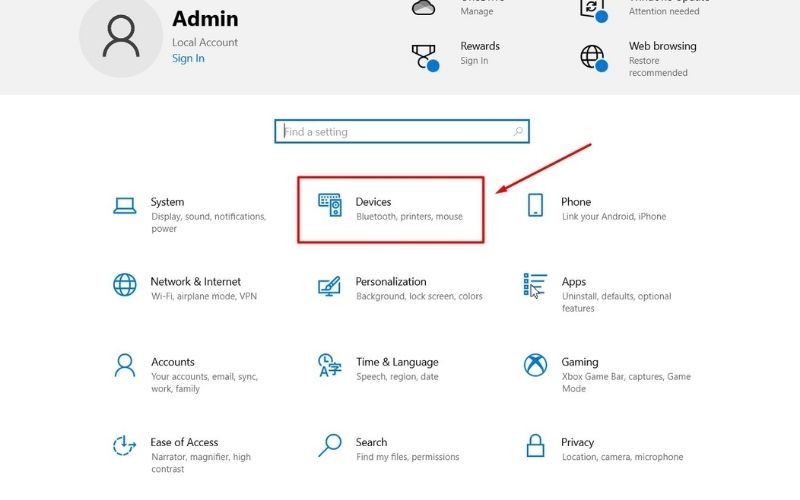800x500 pixels.
Task: Click 'Restore recommended' under Web browsing
Action: pos(658,67)
